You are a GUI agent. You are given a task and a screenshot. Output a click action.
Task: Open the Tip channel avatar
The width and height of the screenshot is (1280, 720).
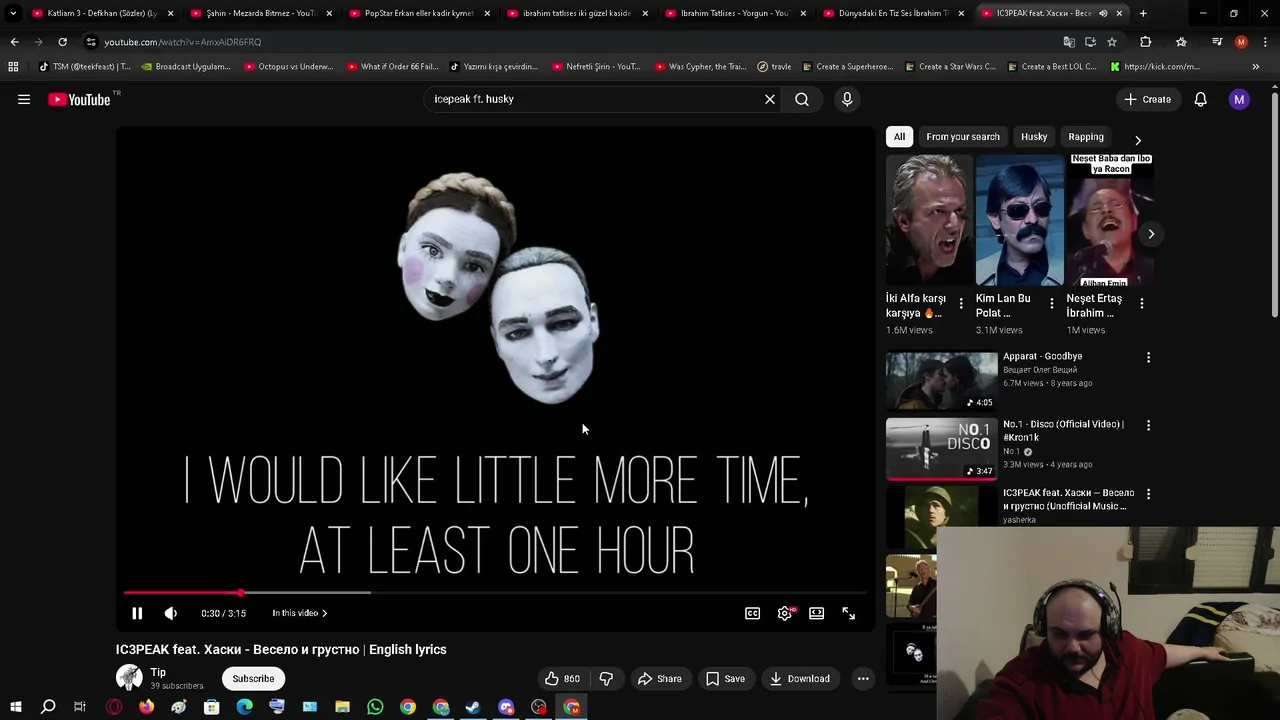pos(129,678)
